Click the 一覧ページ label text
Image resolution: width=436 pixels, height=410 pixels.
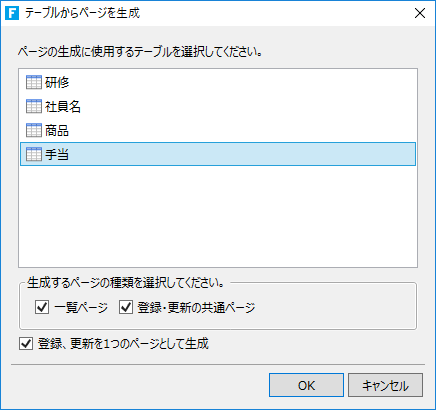pyautogui.click(x=81, y=307)
